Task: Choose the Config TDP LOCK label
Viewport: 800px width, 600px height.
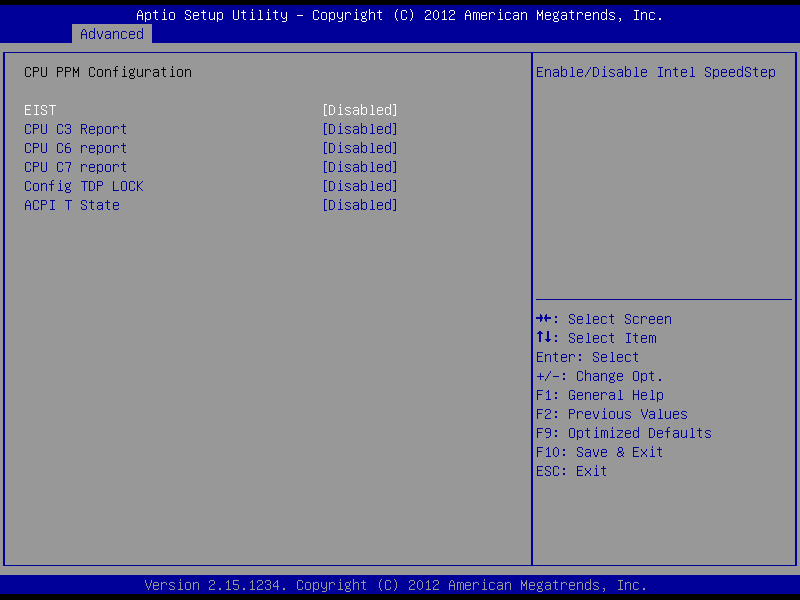Action: point(84,186)
